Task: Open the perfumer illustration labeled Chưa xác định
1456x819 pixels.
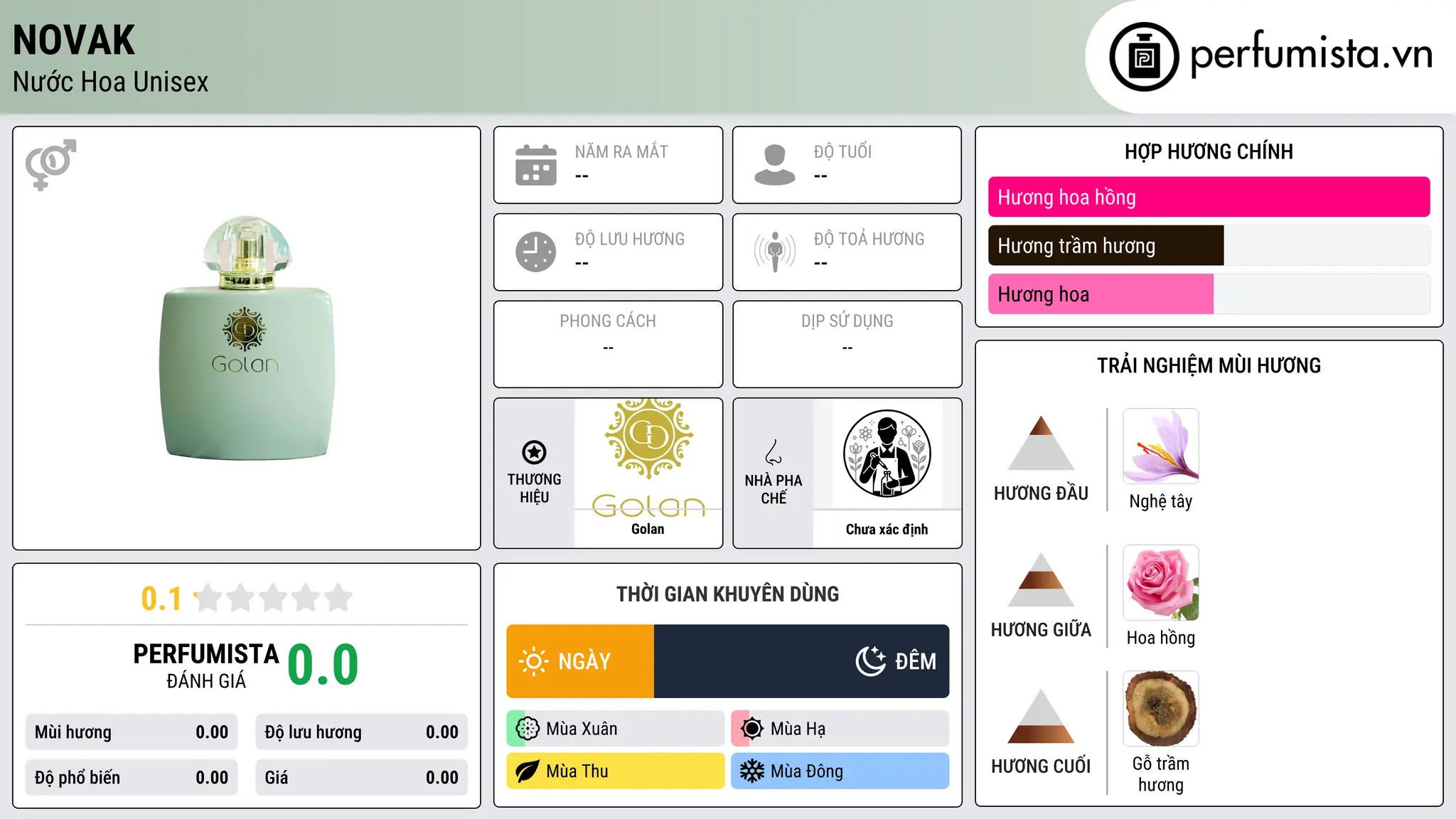Action: click(x=887, y=454)
